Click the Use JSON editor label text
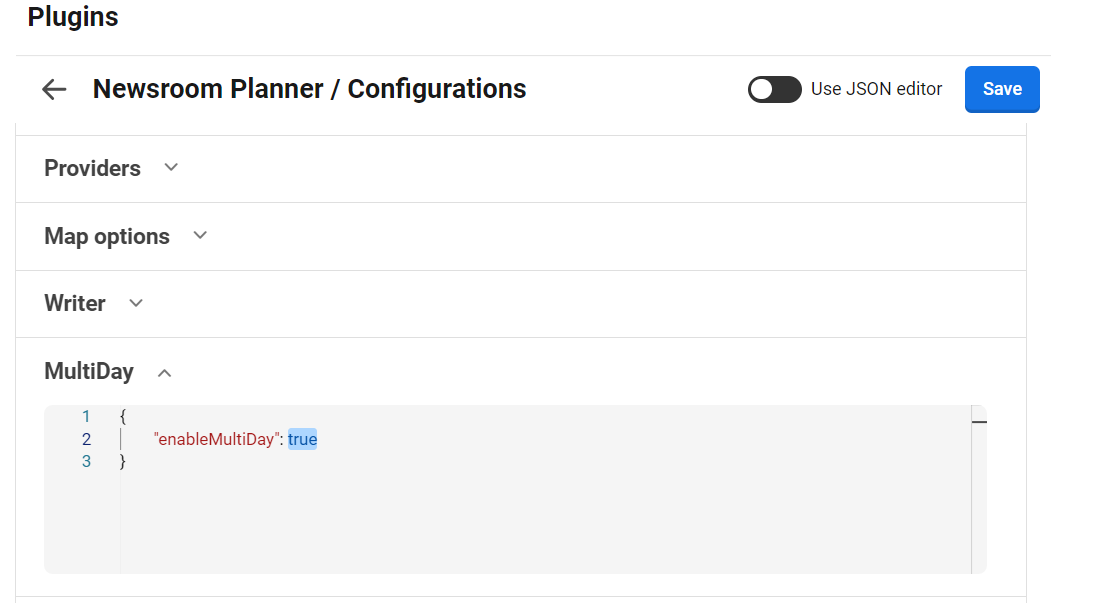The width and height of the screenshot is (1117, 603). pyautogui.click(x=875, y=89)
